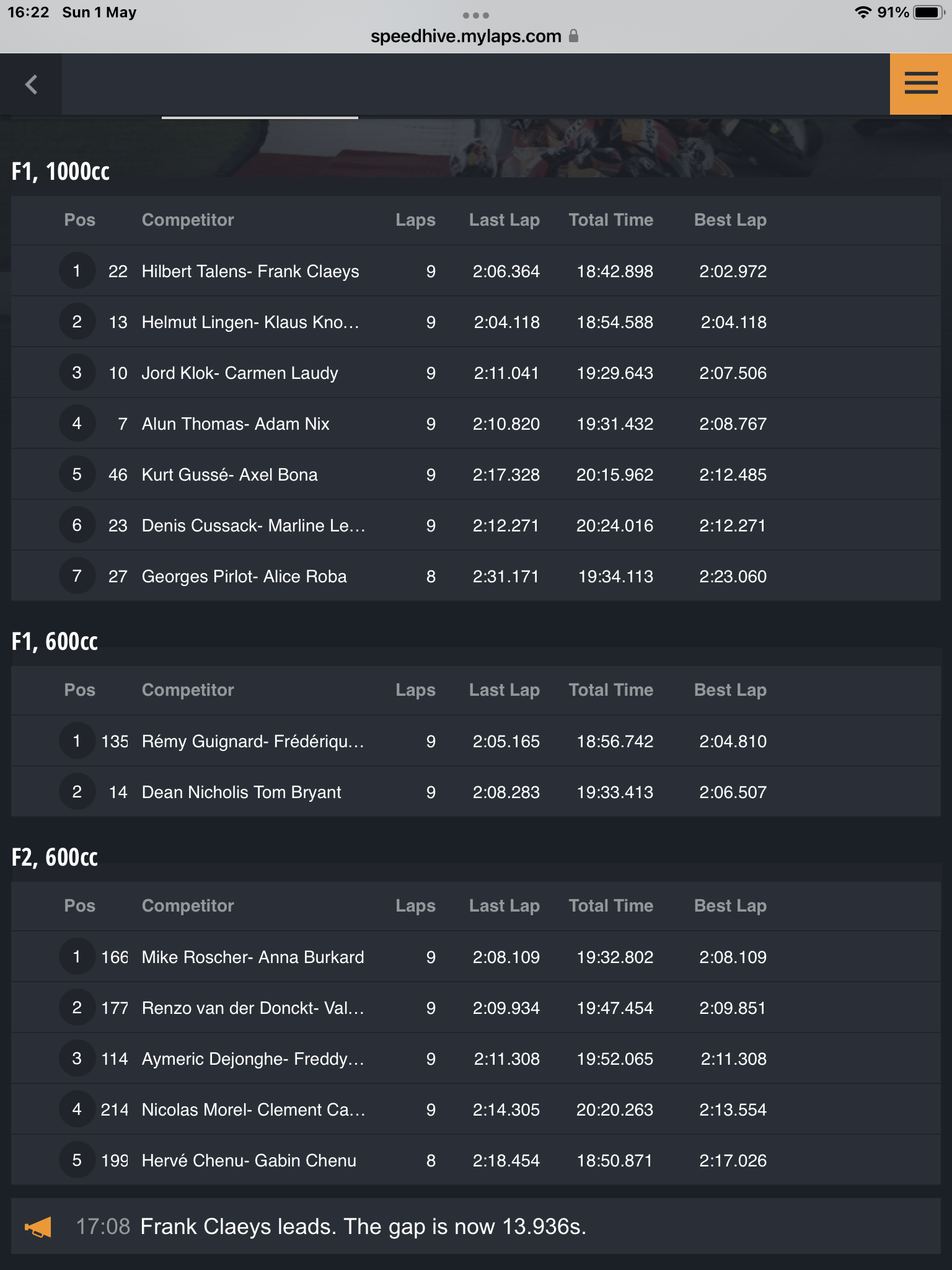Open Mike Roscher- Anna Burkard result
The image size is (952, 1270).
point(476,957)
